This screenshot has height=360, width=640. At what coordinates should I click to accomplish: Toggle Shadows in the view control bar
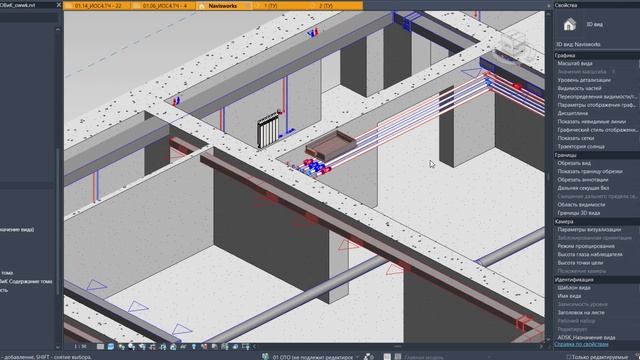click(x=131, y=347)
